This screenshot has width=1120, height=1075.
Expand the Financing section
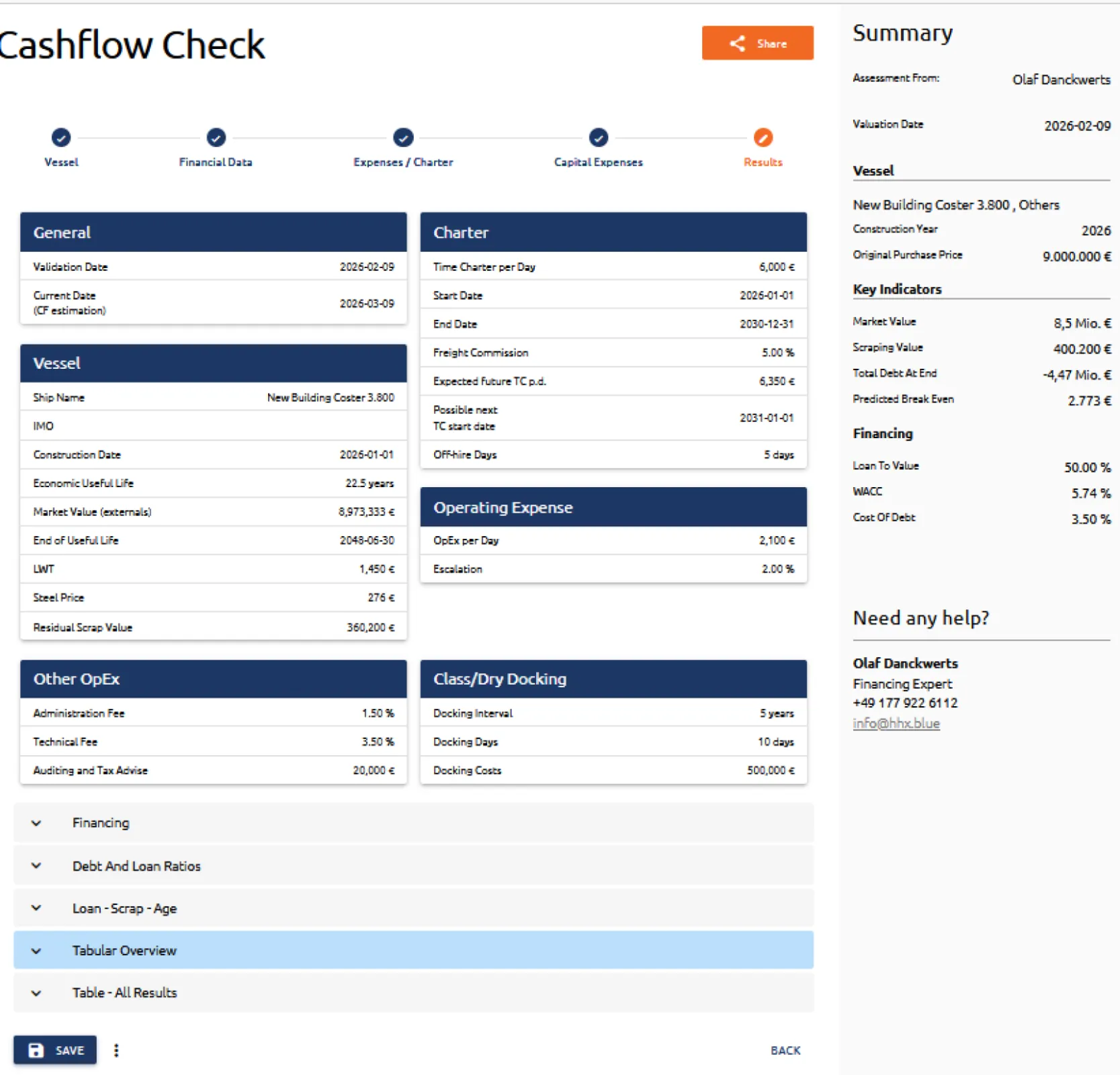(101, 822)
